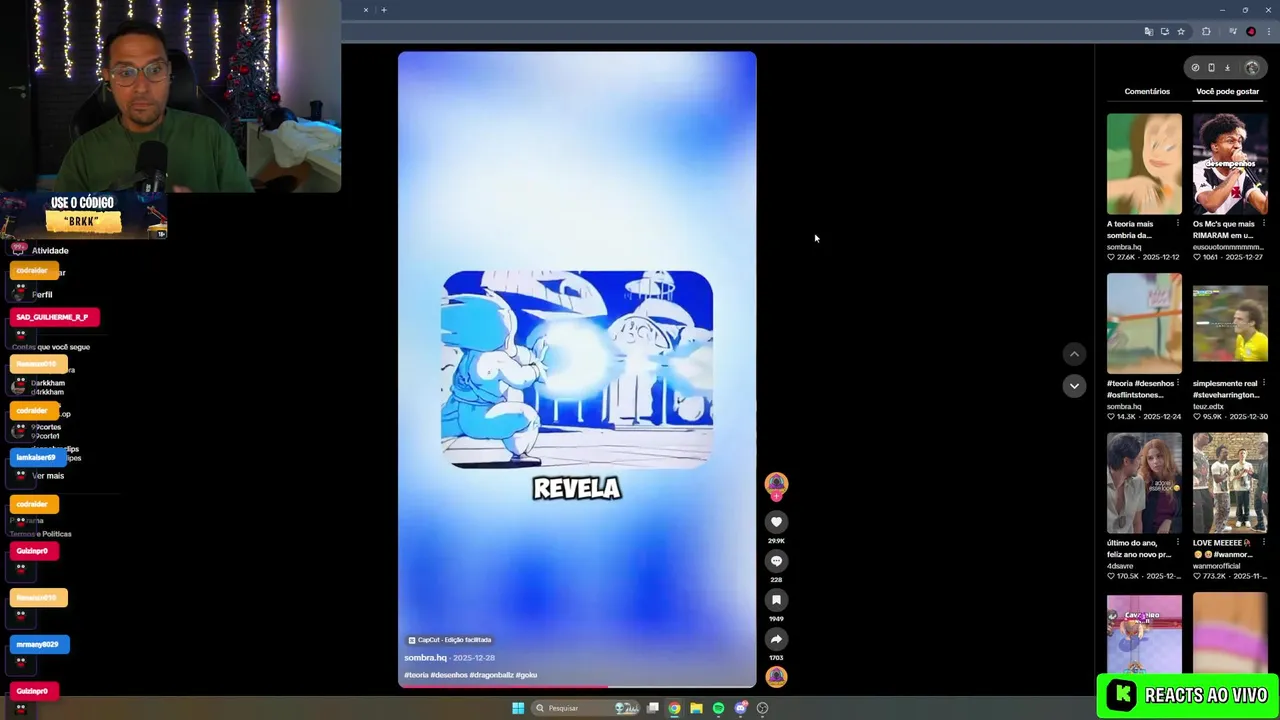Click the 4dsavre author name
The height and width of the screenshot is (720, 1280).
pos(1121,566)
